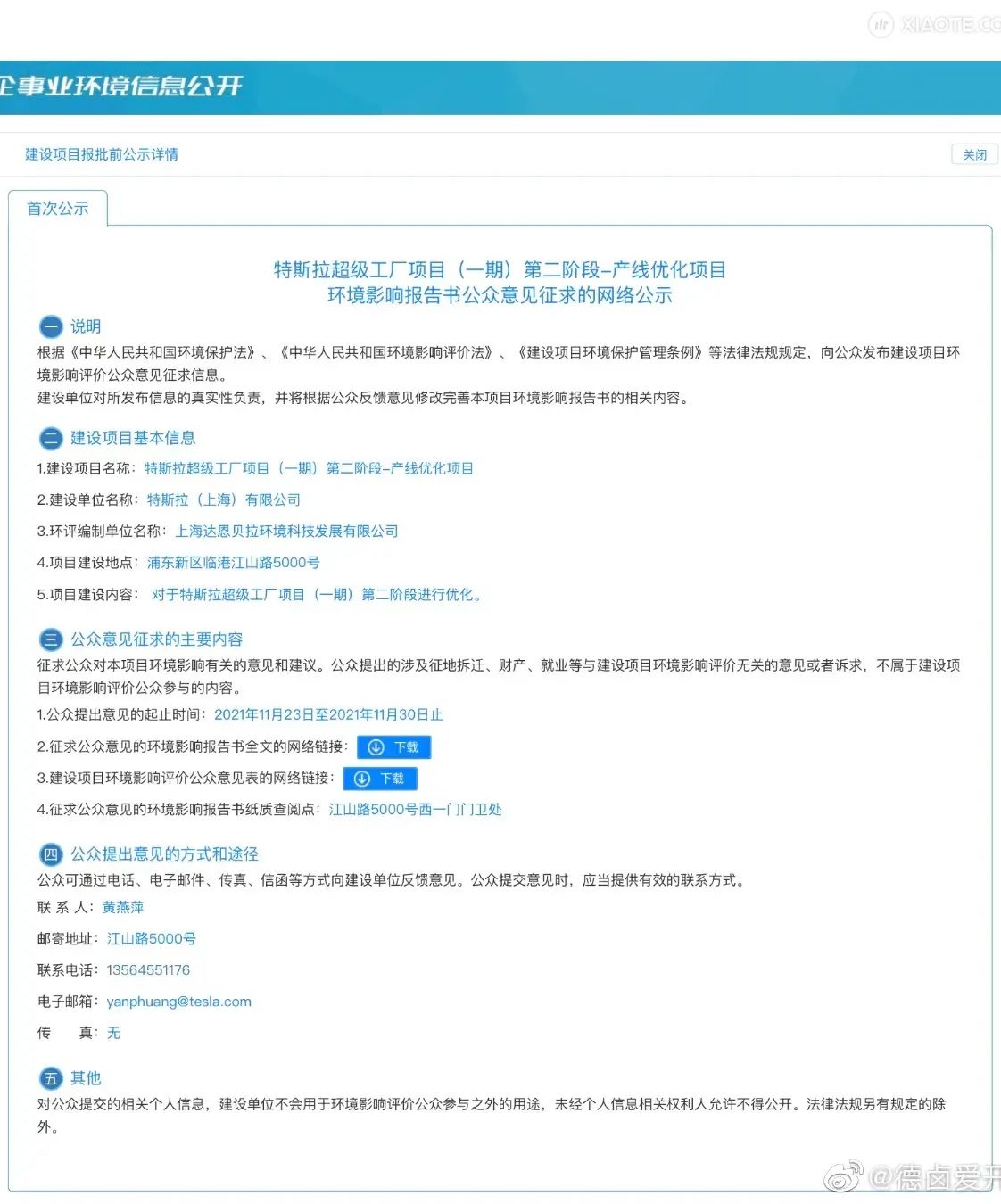Click the download icon beside 报告书全文的网络链接
1001x1204 pixels.
coord(376,747)
